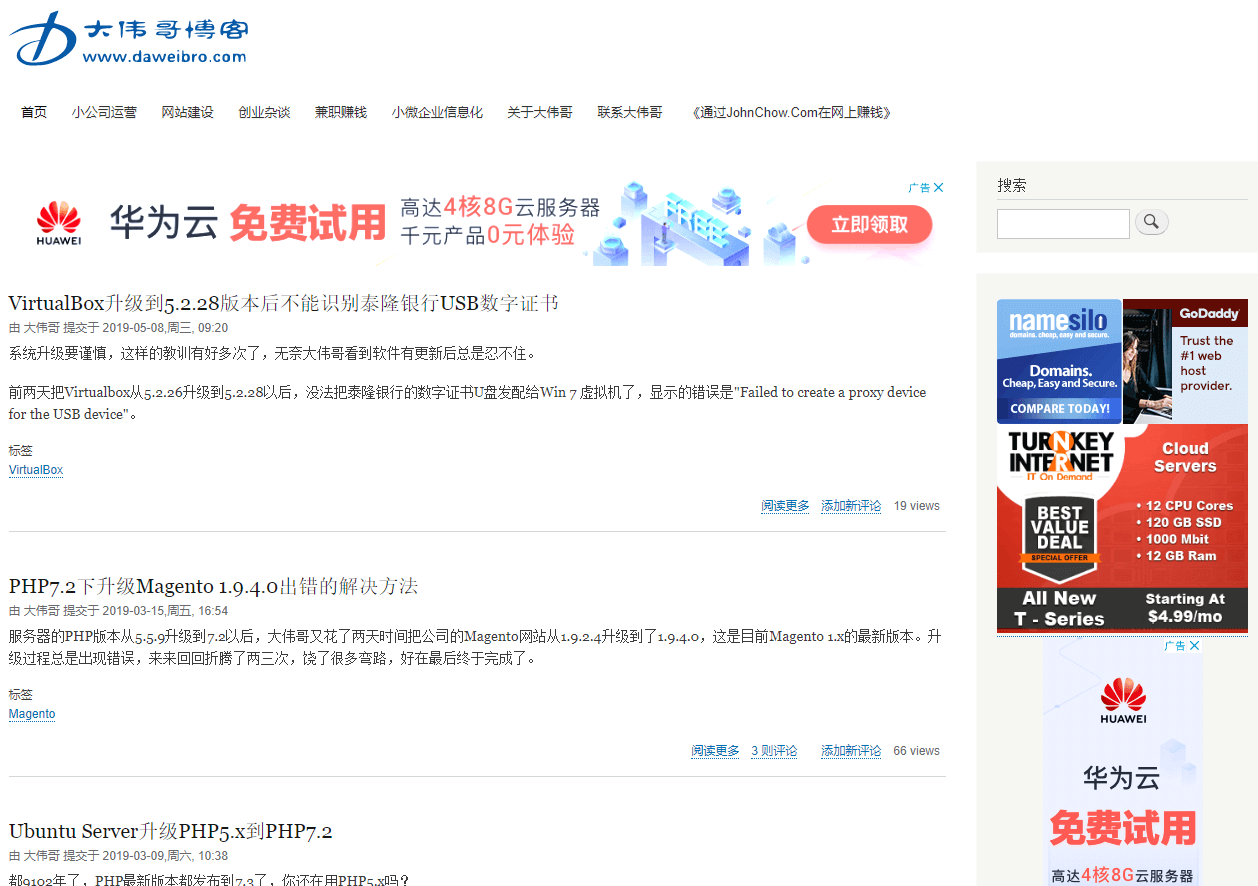Click the Huawei logo in banner ad

[59, 223]
